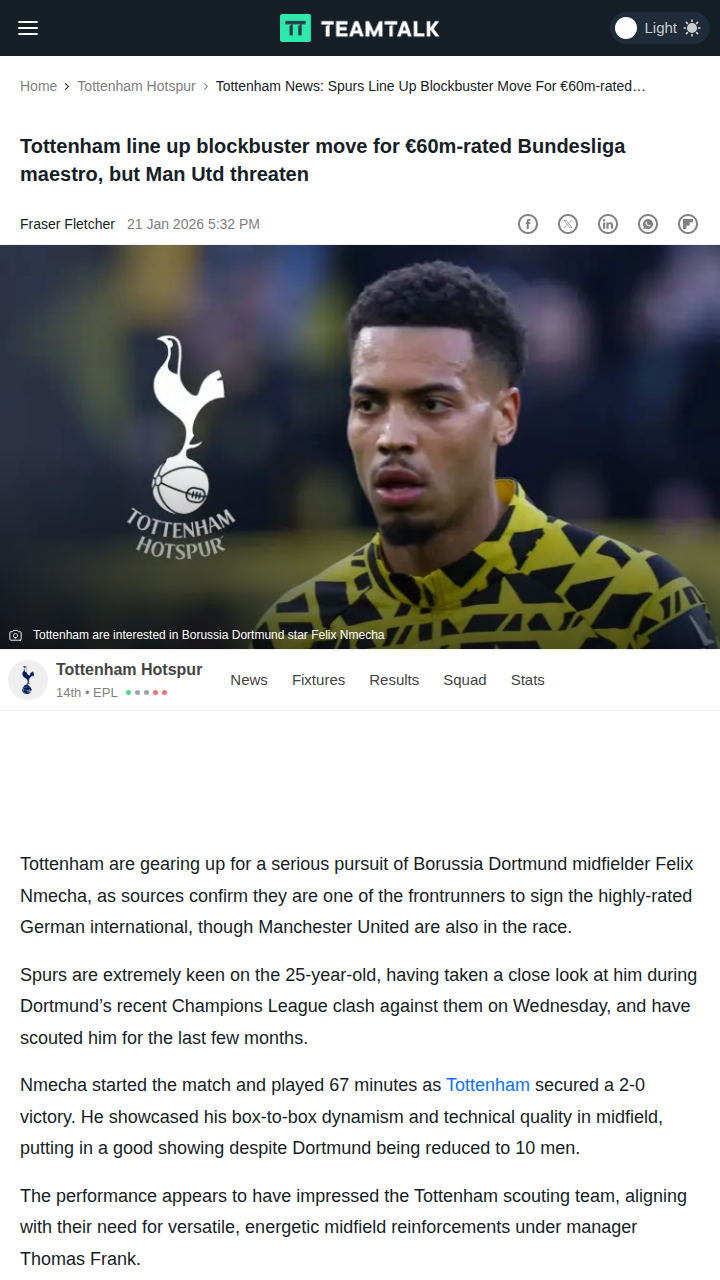Click the Tottenham Hotspur team name heading
Viewport: 720px width, 1280px height.
pos(129,670)
